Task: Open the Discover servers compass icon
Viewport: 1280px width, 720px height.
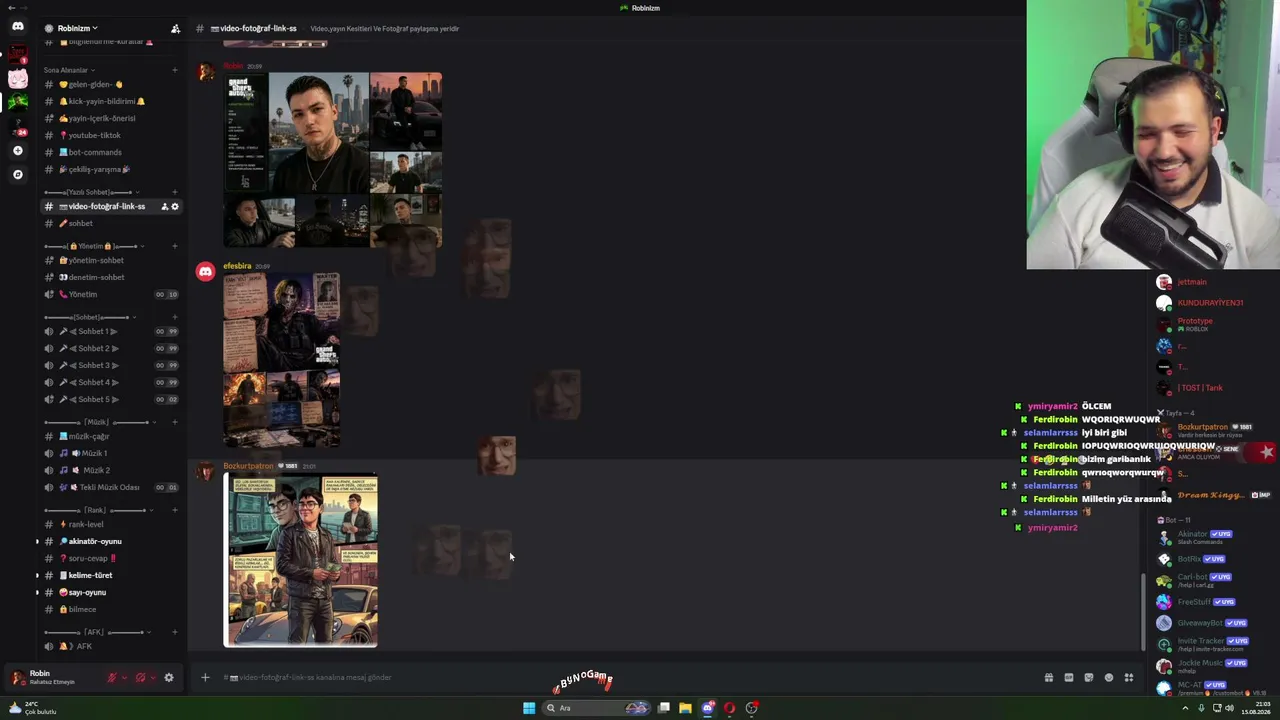Action: (17, 175)
